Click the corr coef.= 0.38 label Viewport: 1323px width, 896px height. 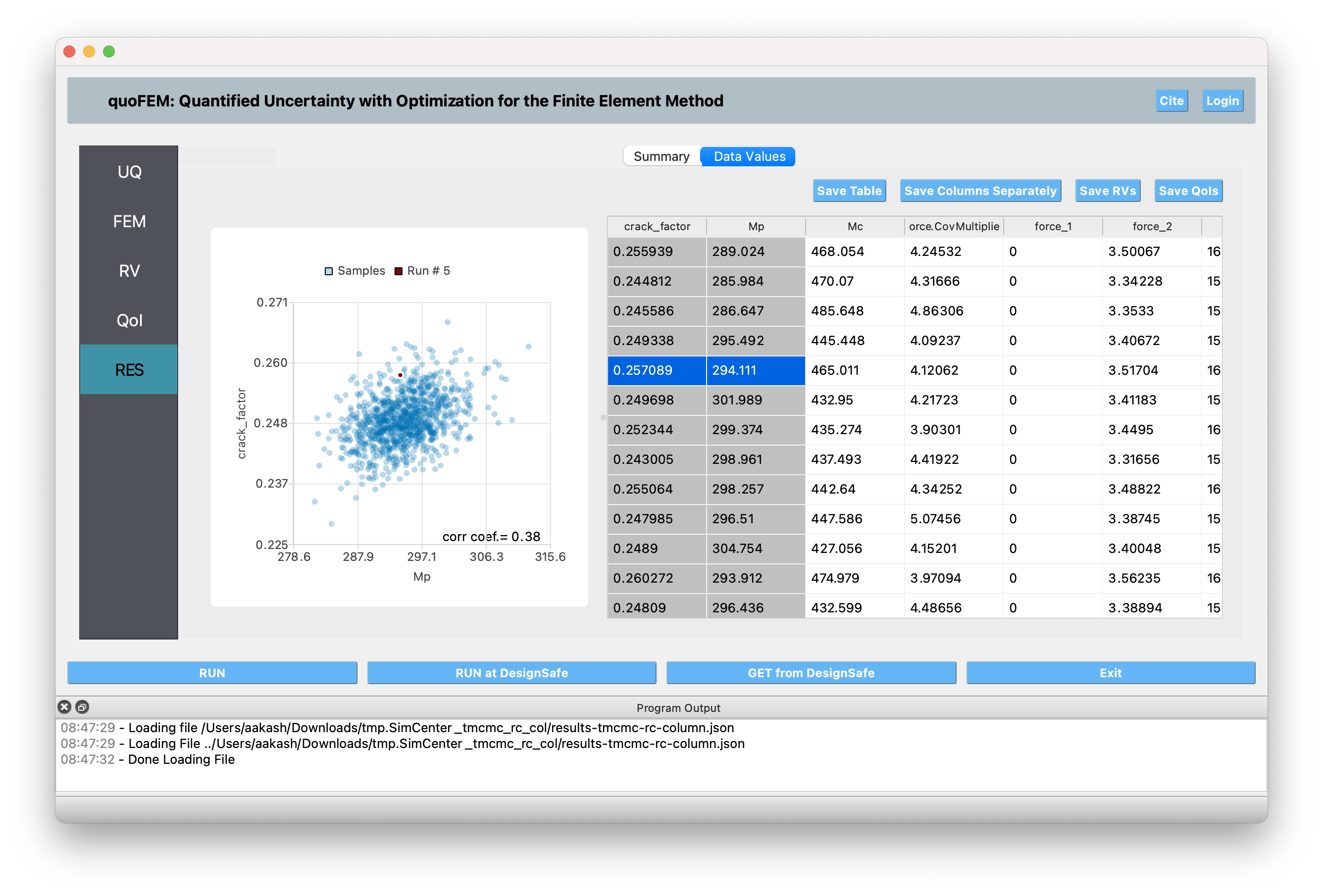click(491, 537)
